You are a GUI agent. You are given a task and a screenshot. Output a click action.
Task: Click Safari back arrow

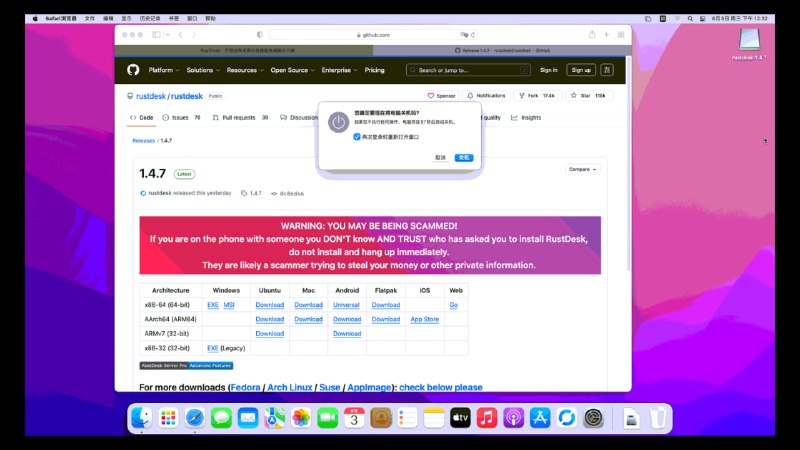point(180,35)
